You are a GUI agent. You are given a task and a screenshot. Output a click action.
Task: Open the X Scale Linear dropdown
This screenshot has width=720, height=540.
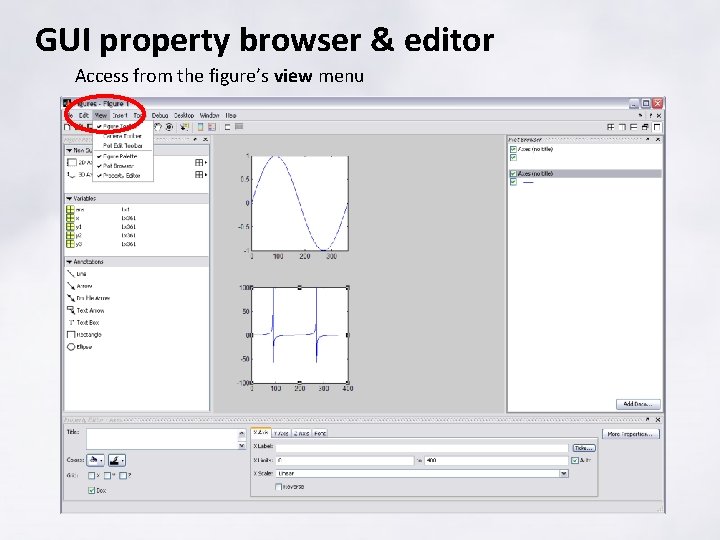(x=564, y=473)
